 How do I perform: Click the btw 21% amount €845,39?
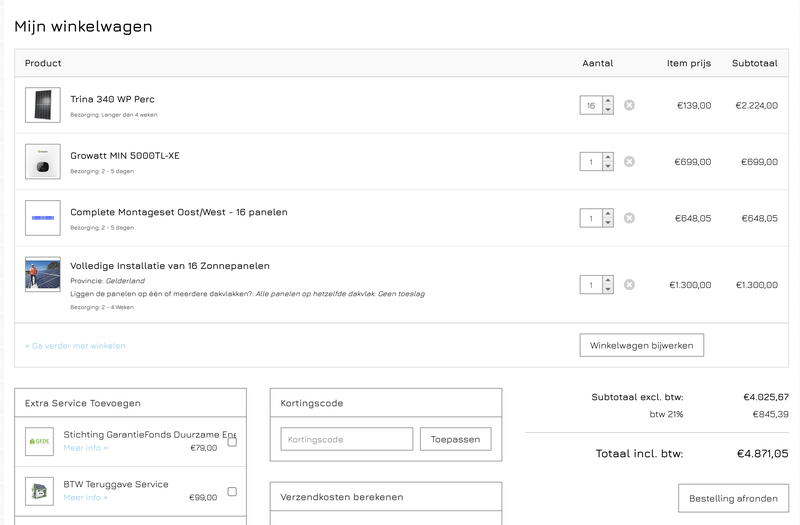(770, 414)
